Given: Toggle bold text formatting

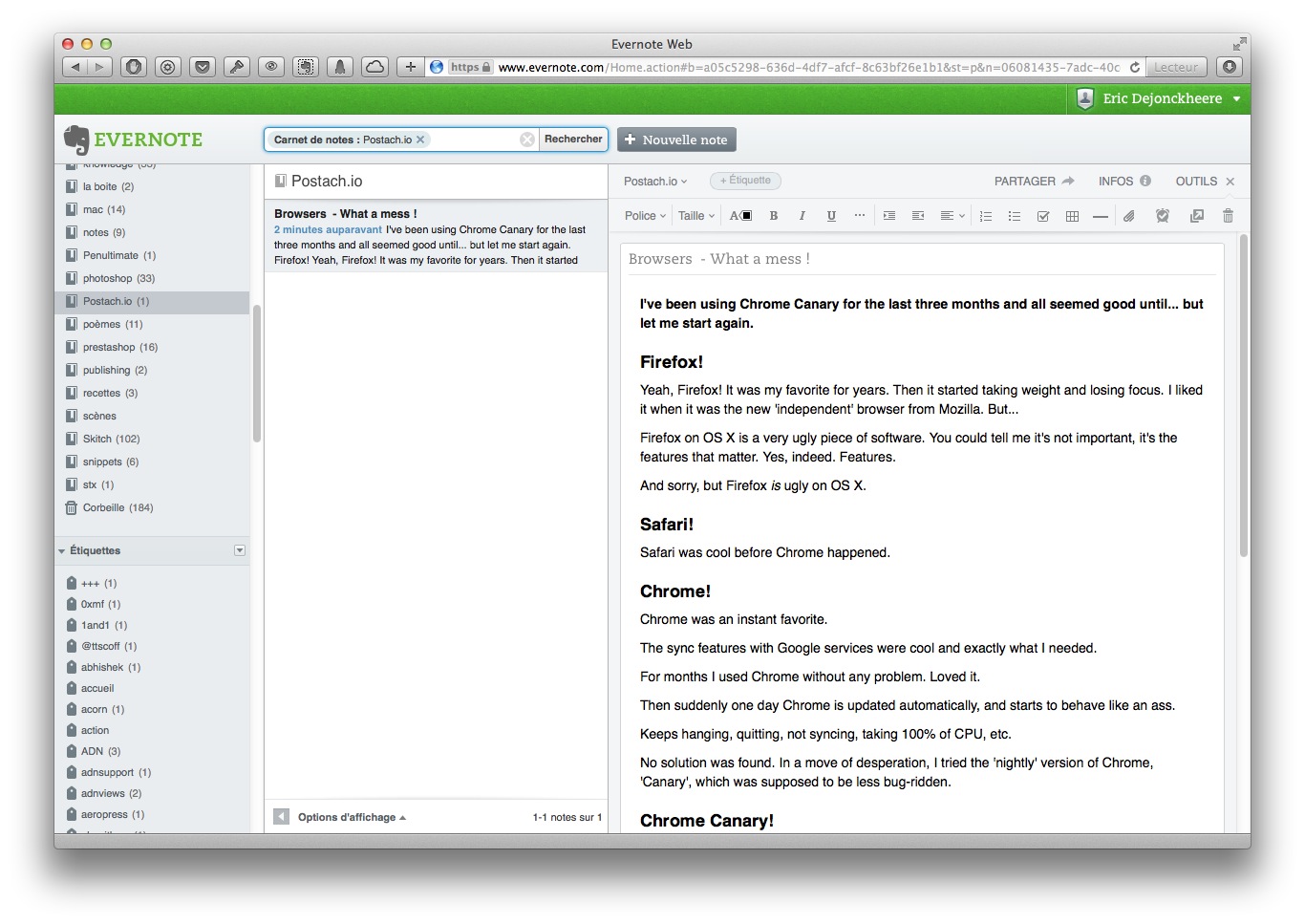Looking at the screenshot, I should (x=774, y=216).
